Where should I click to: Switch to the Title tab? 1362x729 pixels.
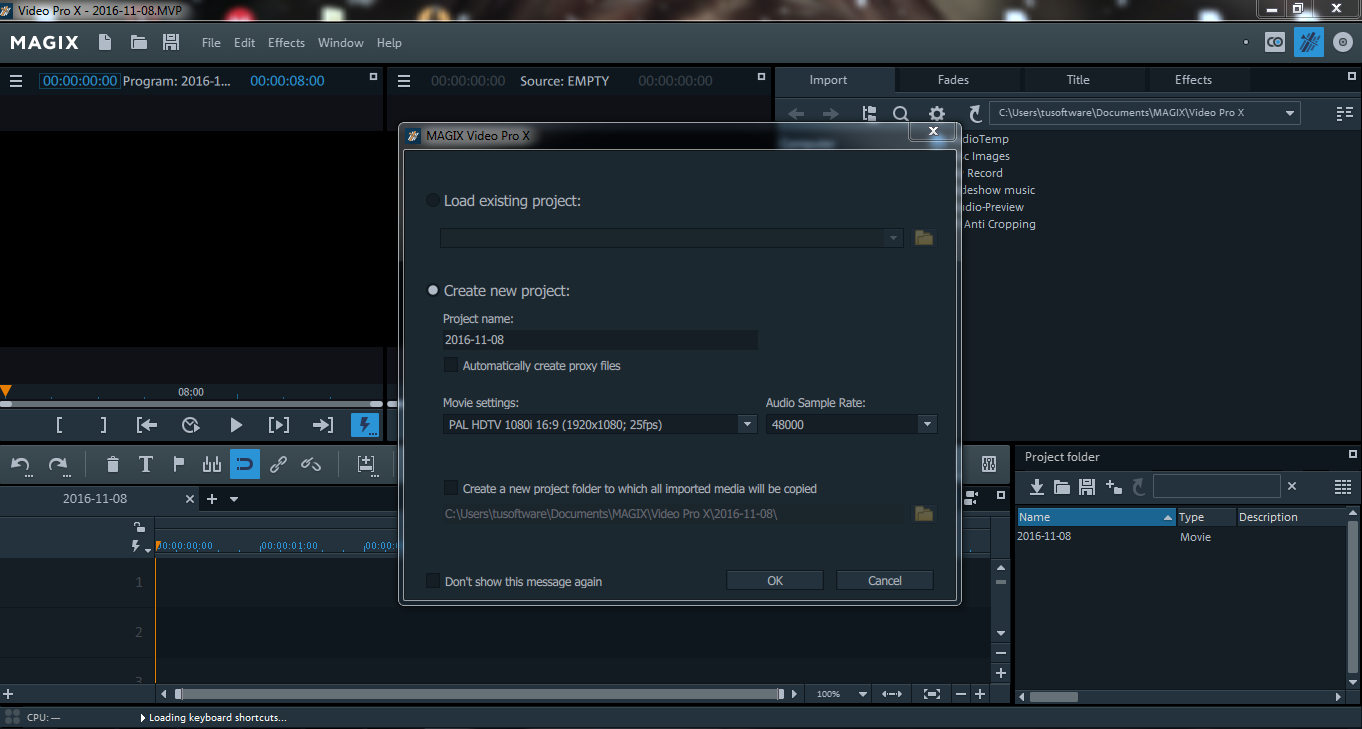click(x=1078, y=80)
